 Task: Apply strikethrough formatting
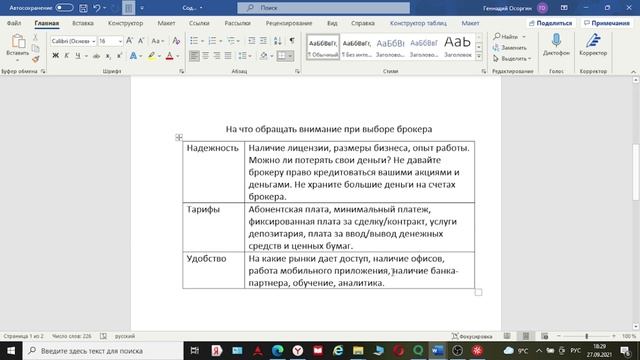[96, 56]
